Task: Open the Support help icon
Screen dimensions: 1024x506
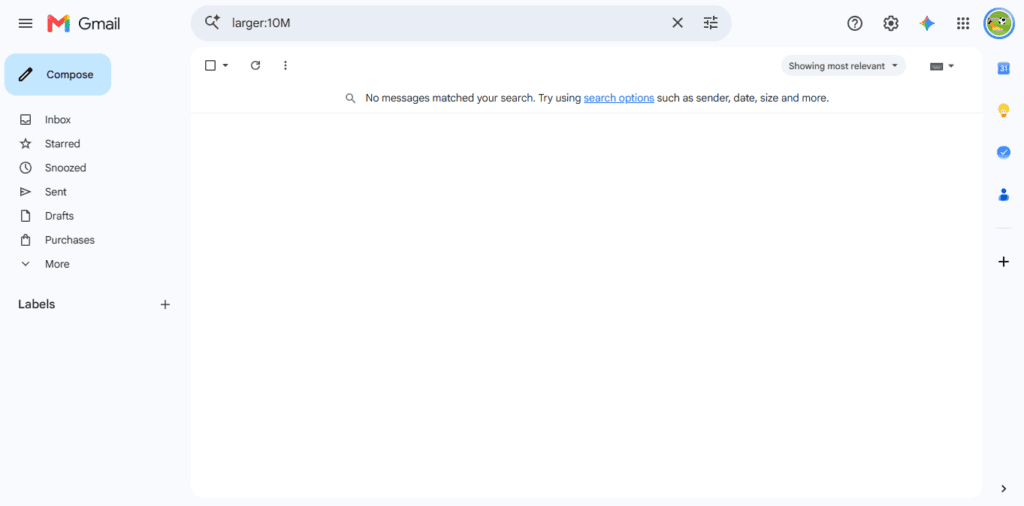Action: pyautogui.click(x=855, y=24)
